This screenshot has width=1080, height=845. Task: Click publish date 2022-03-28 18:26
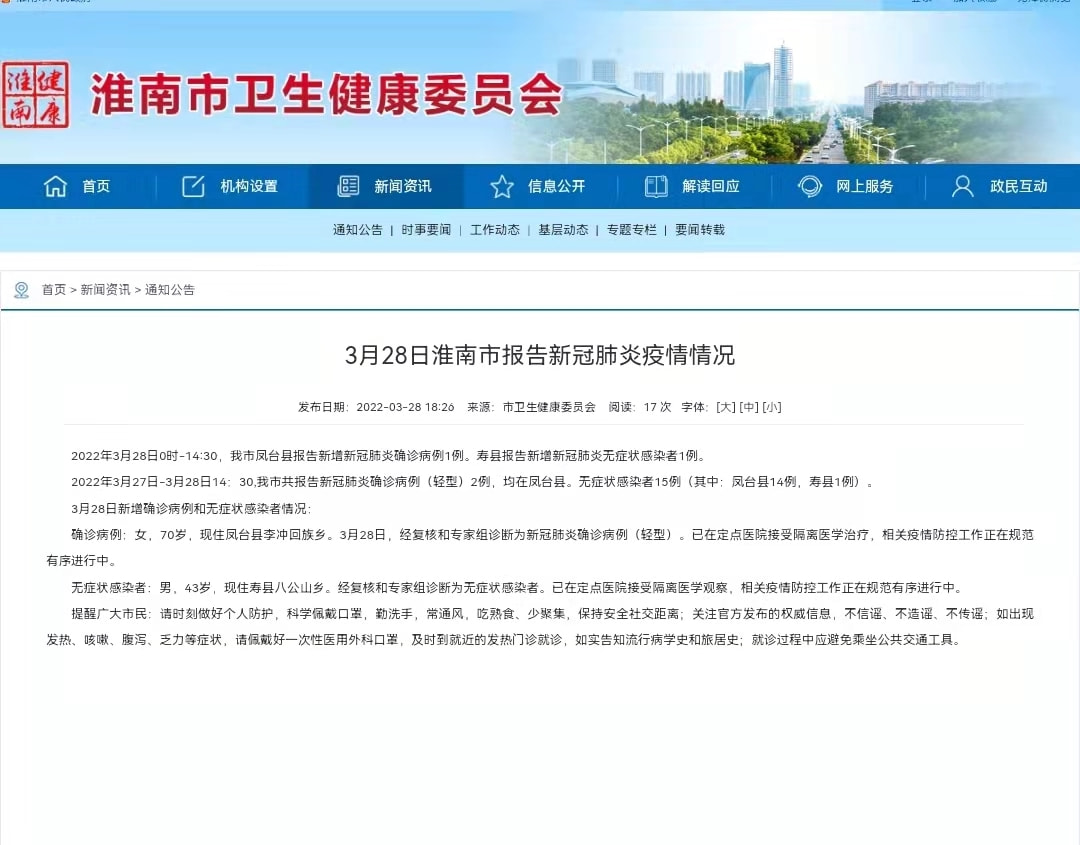tap(405, 407)
